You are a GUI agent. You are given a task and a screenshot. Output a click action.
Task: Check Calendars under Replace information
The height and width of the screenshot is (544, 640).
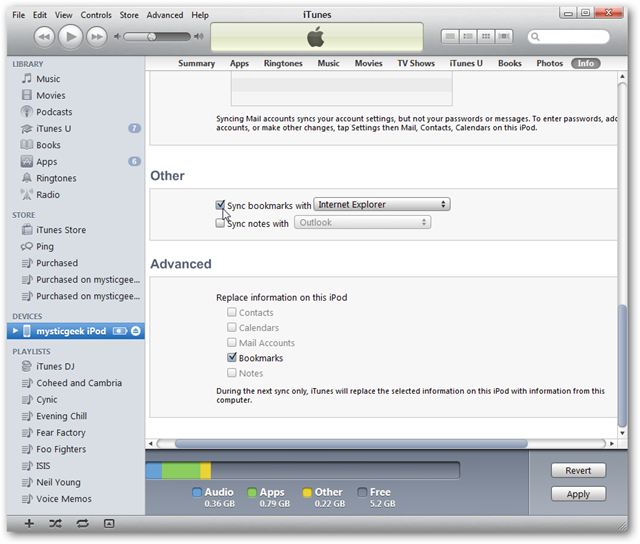pyautogui.click(x=231, y=327)
